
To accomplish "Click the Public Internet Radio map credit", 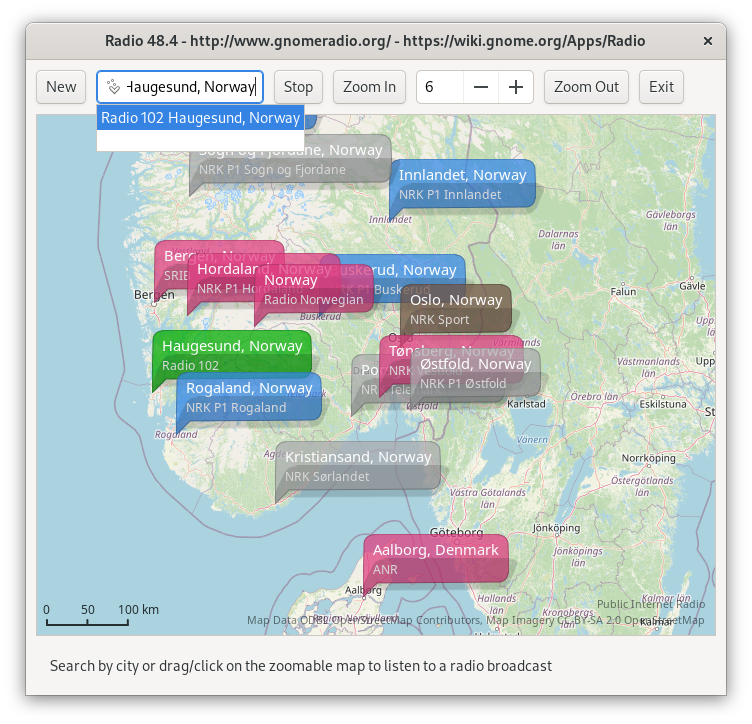I will (651, 604).
